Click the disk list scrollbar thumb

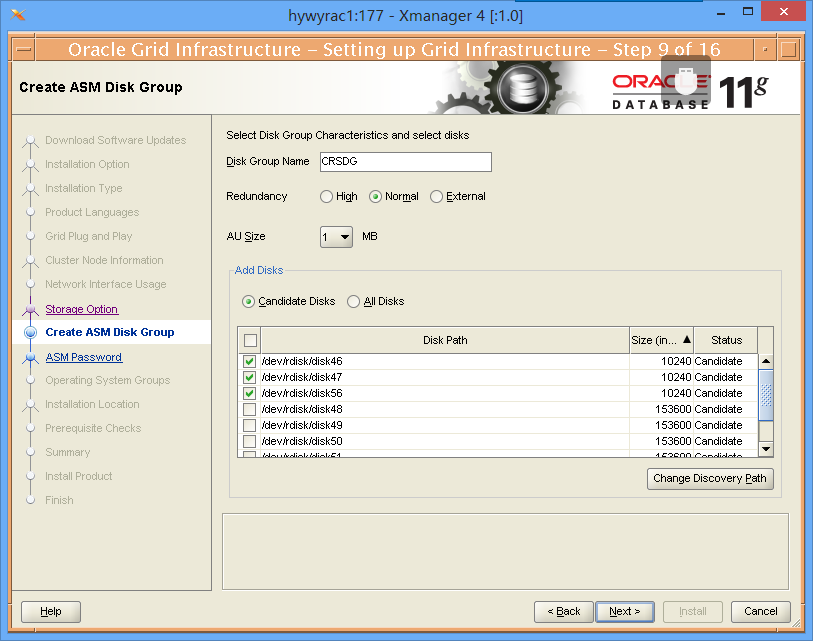pos(766,395)
